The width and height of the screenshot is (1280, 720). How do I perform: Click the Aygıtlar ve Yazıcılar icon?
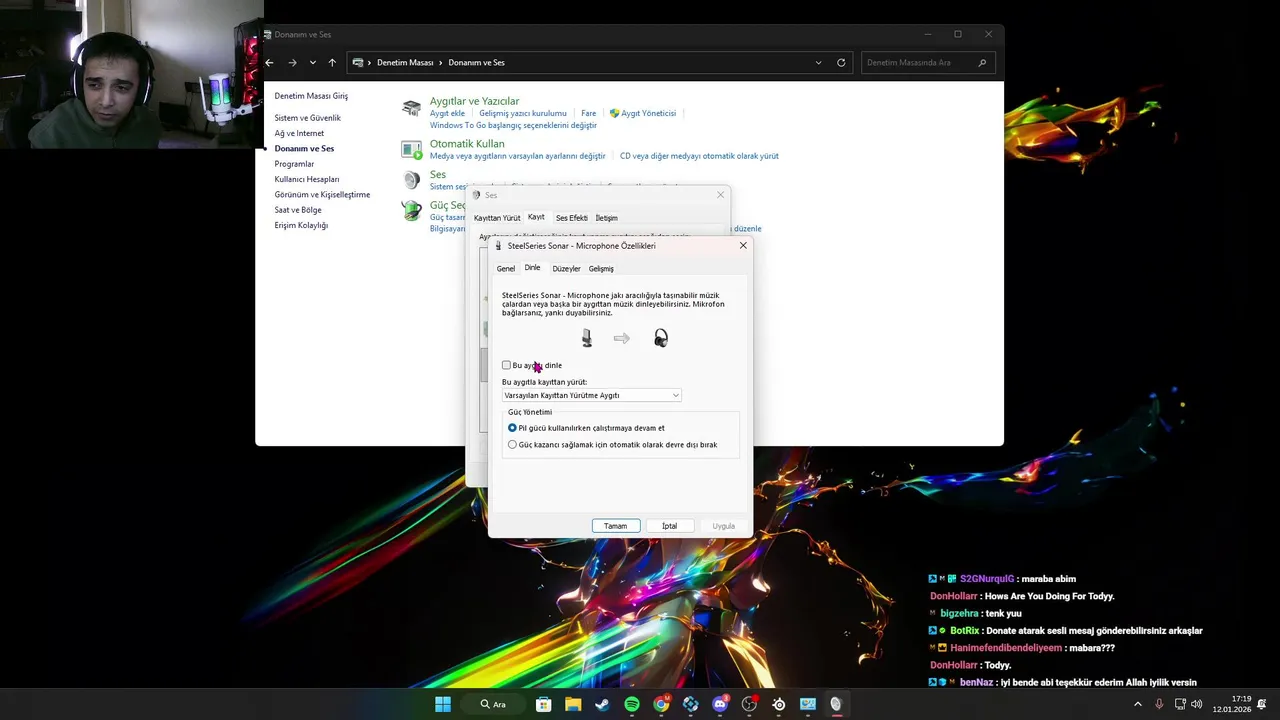(411, 108)
